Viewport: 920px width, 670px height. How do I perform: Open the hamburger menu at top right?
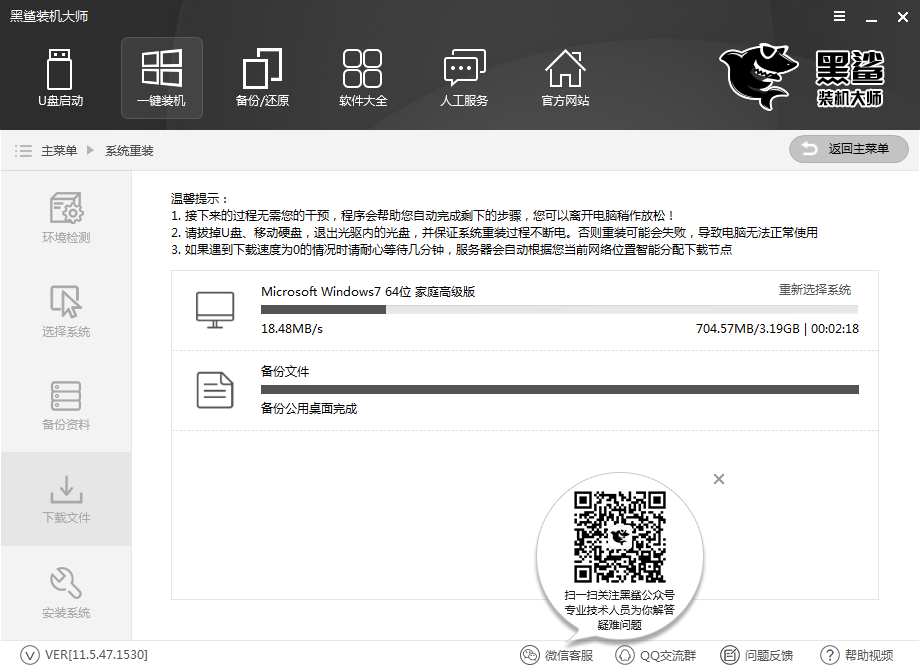[x=839, y=16]
